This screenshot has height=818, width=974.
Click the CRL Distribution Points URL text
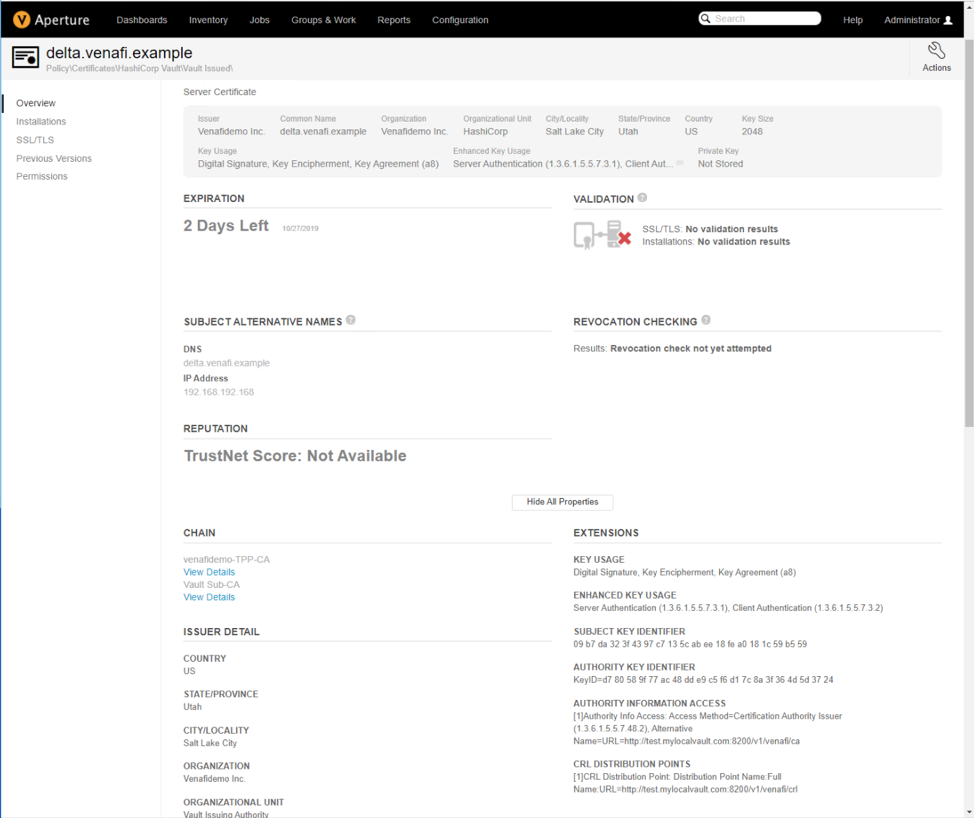coord(685,783)
